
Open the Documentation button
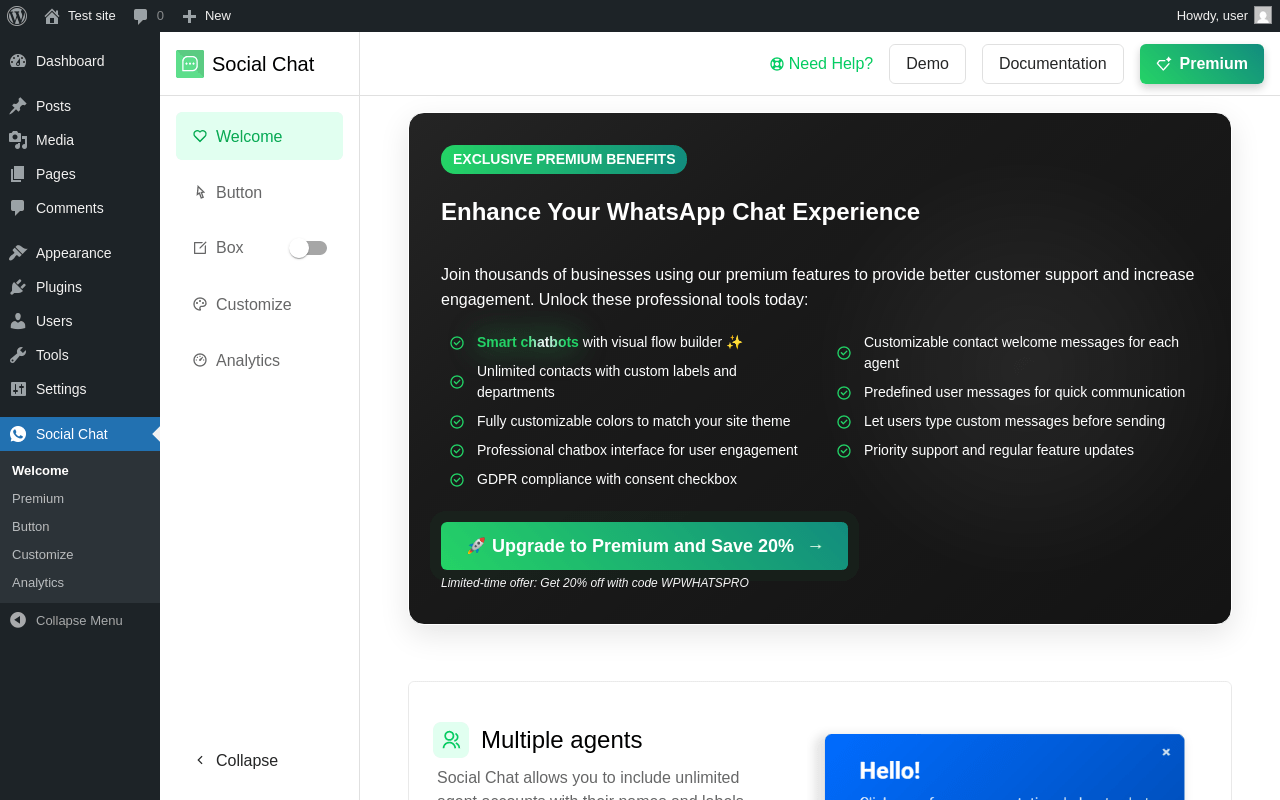pos(1052,64)
